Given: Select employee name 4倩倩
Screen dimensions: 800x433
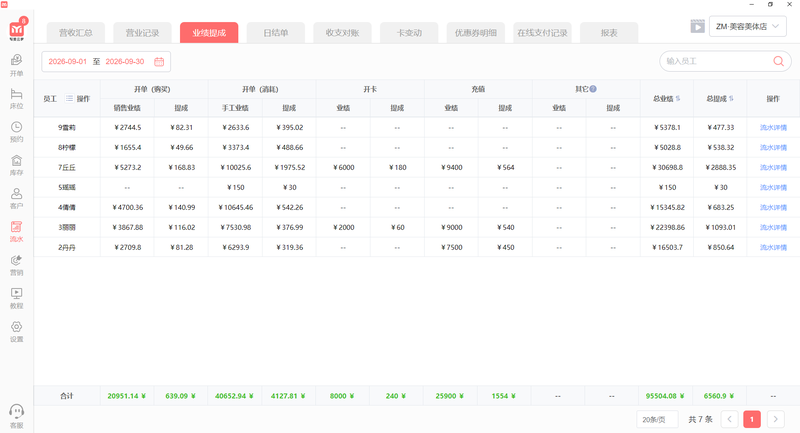Looking at the screenshot, I should pyautogui.click(x=67, y=208).
